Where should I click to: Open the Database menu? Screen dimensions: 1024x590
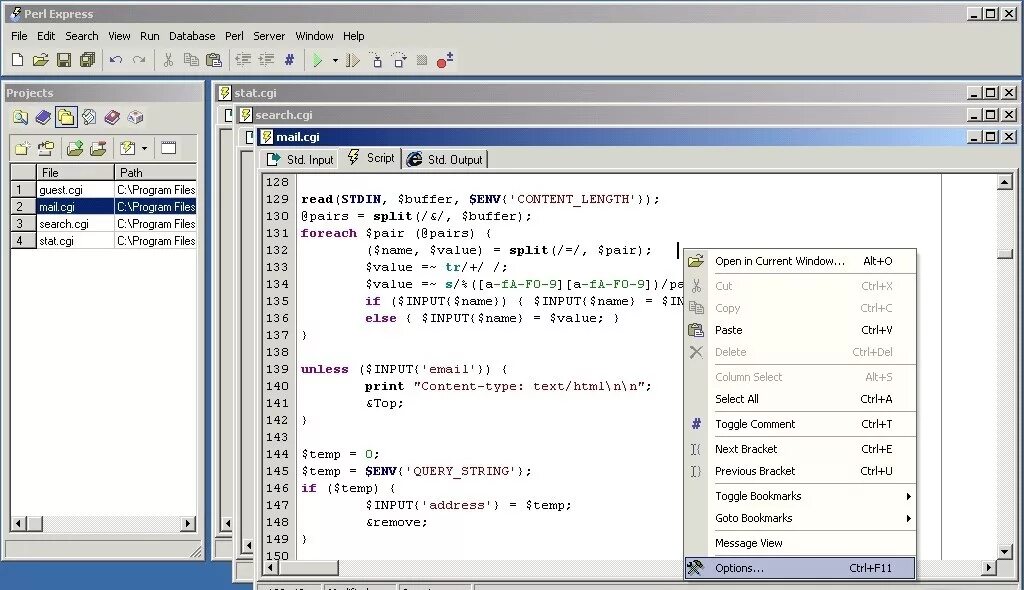click(x=192, y=36)
